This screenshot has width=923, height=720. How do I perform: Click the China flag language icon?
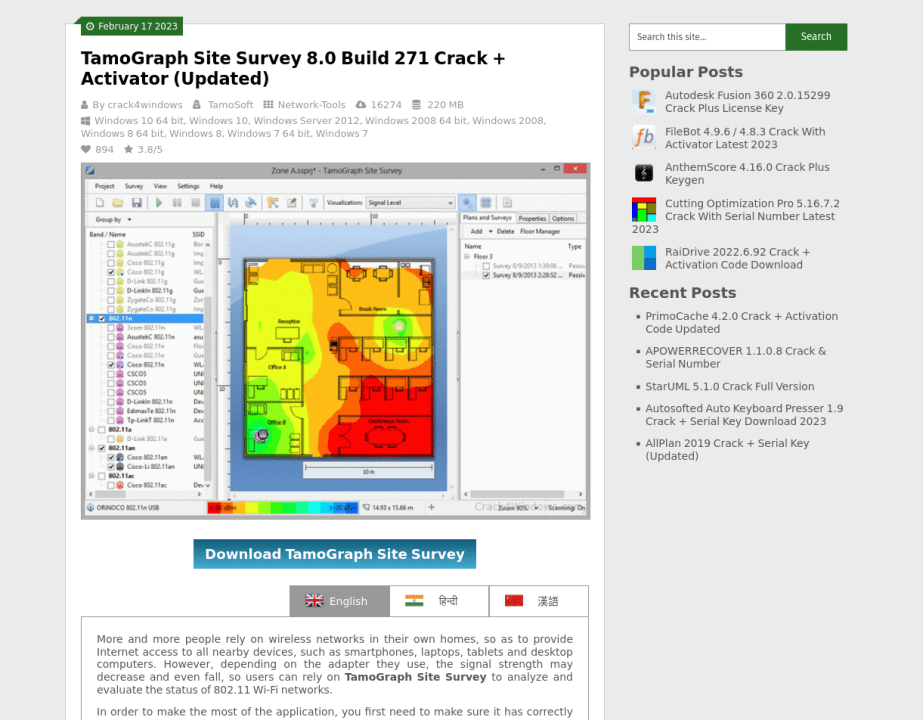[x=514, y=601]
